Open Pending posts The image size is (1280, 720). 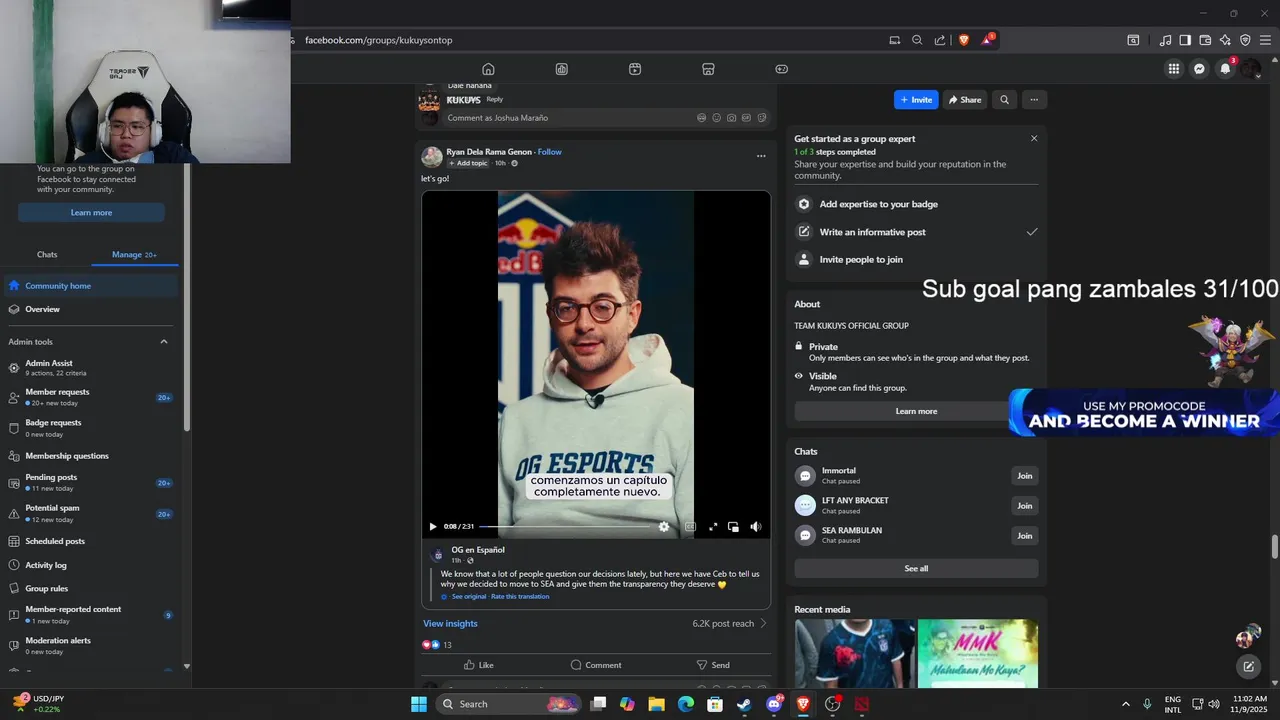click(91, 483)
